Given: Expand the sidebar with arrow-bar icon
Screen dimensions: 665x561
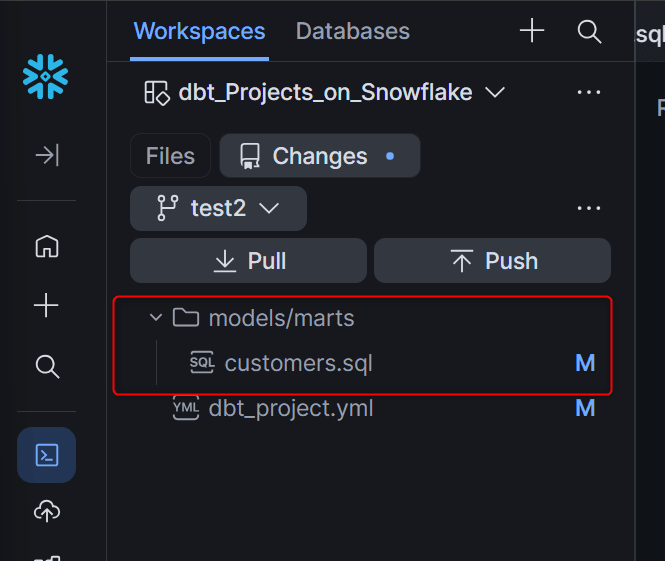Looking at the screenshot, I should (x=47, y=155).
